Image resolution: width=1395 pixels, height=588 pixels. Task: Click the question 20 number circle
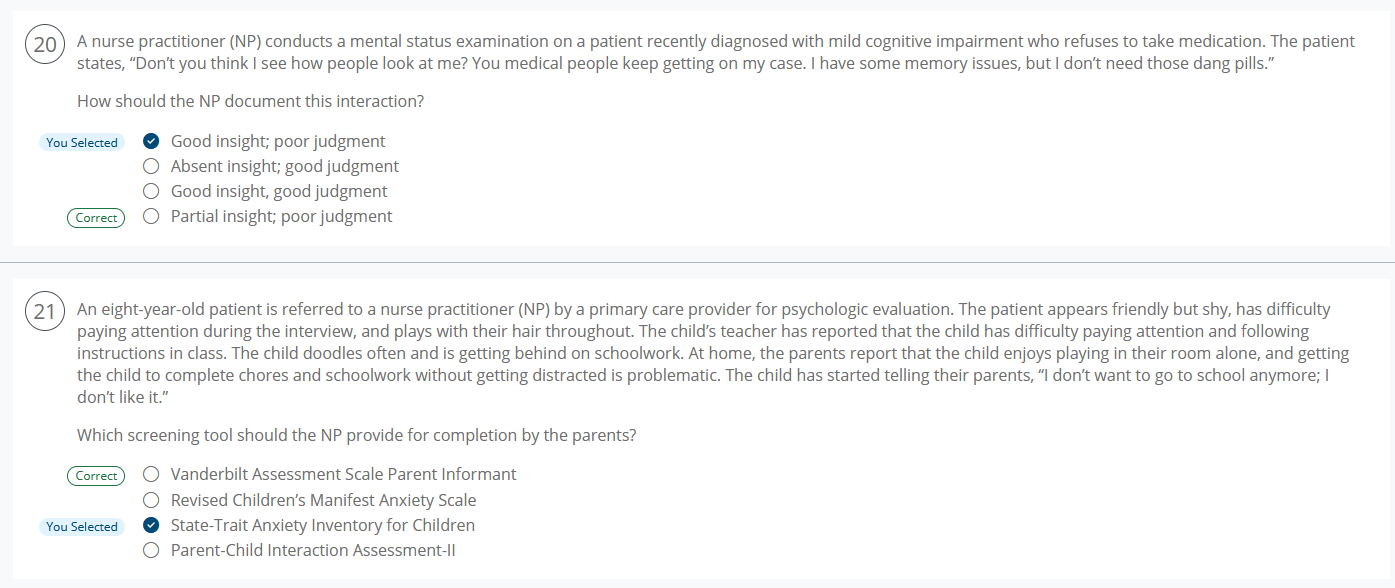45,45
